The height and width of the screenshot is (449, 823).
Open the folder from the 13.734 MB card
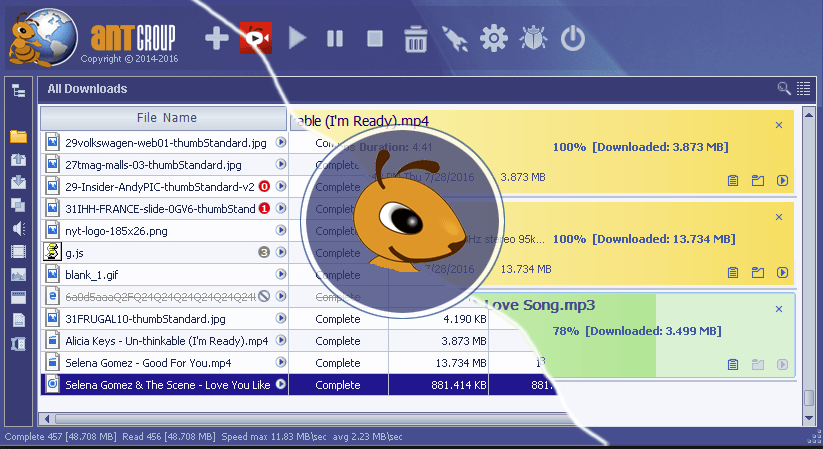coord(758,273)
